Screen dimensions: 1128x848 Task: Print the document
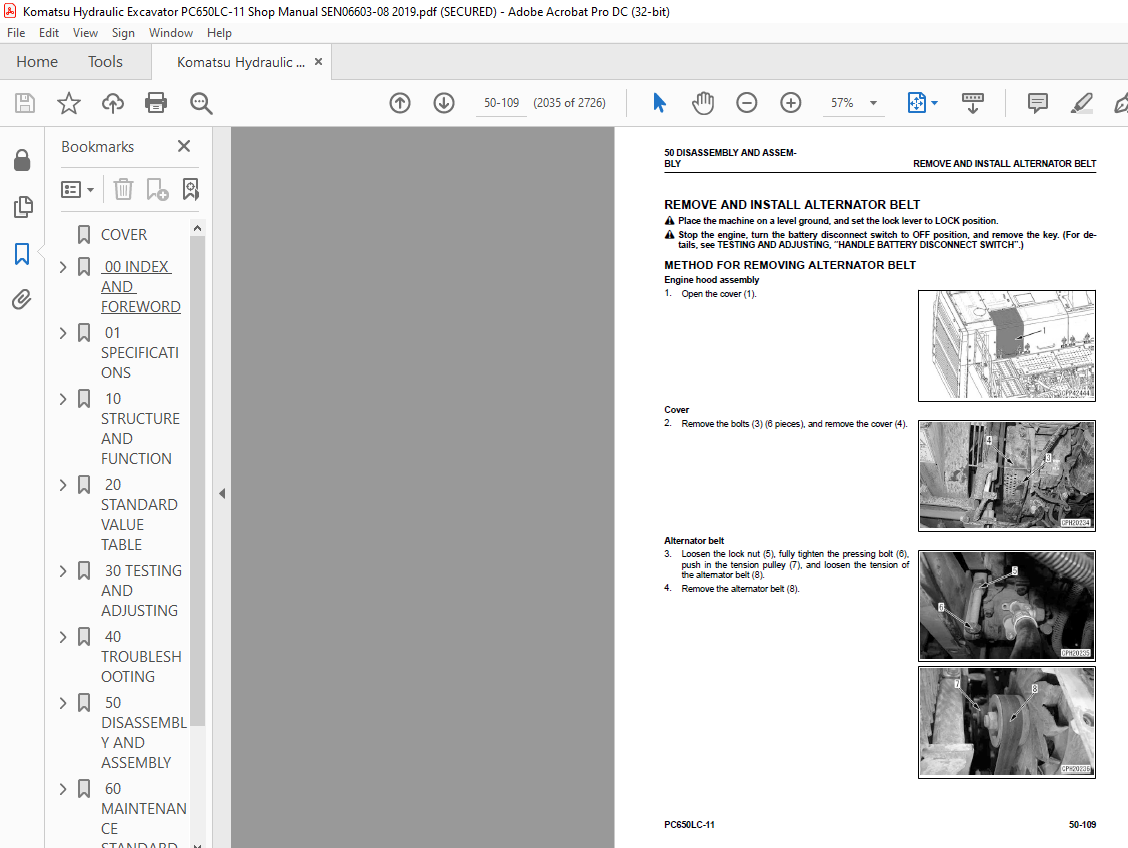click(x=156, y=103)
